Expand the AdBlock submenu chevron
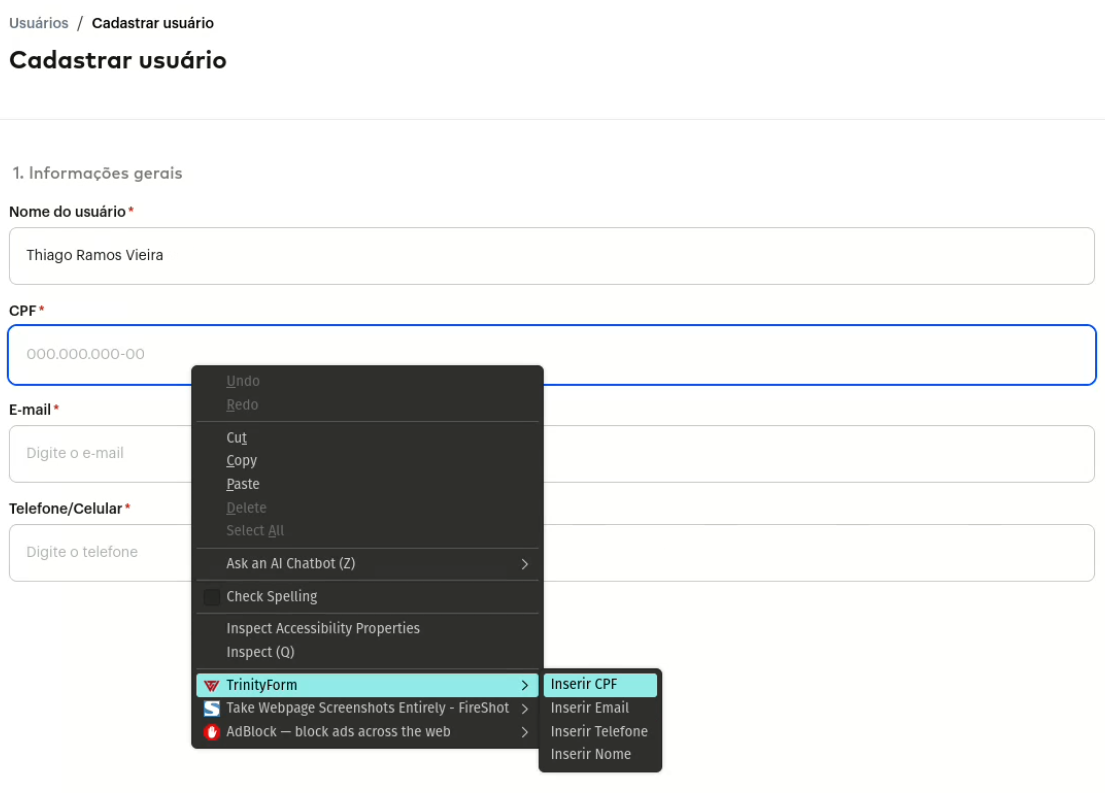The width and height of the screenshot is (1105, 793). pos(524,732)
